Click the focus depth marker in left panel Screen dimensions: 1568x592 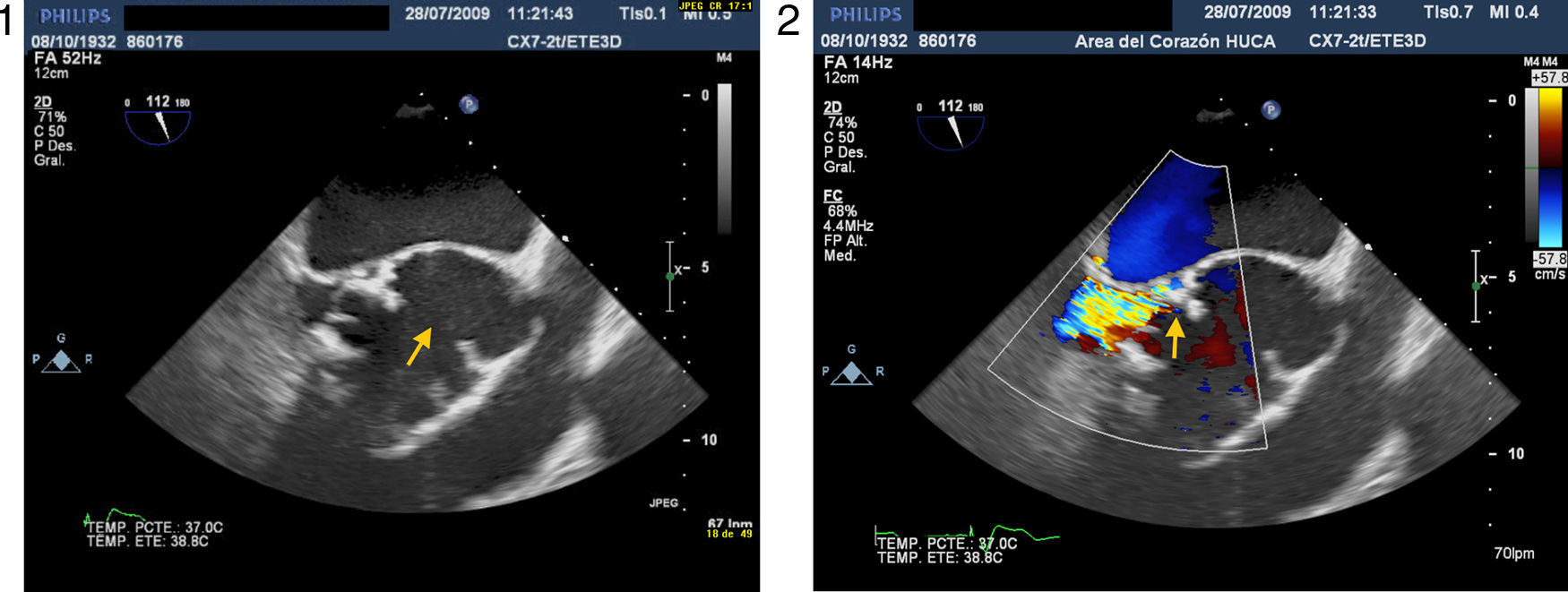669,277
